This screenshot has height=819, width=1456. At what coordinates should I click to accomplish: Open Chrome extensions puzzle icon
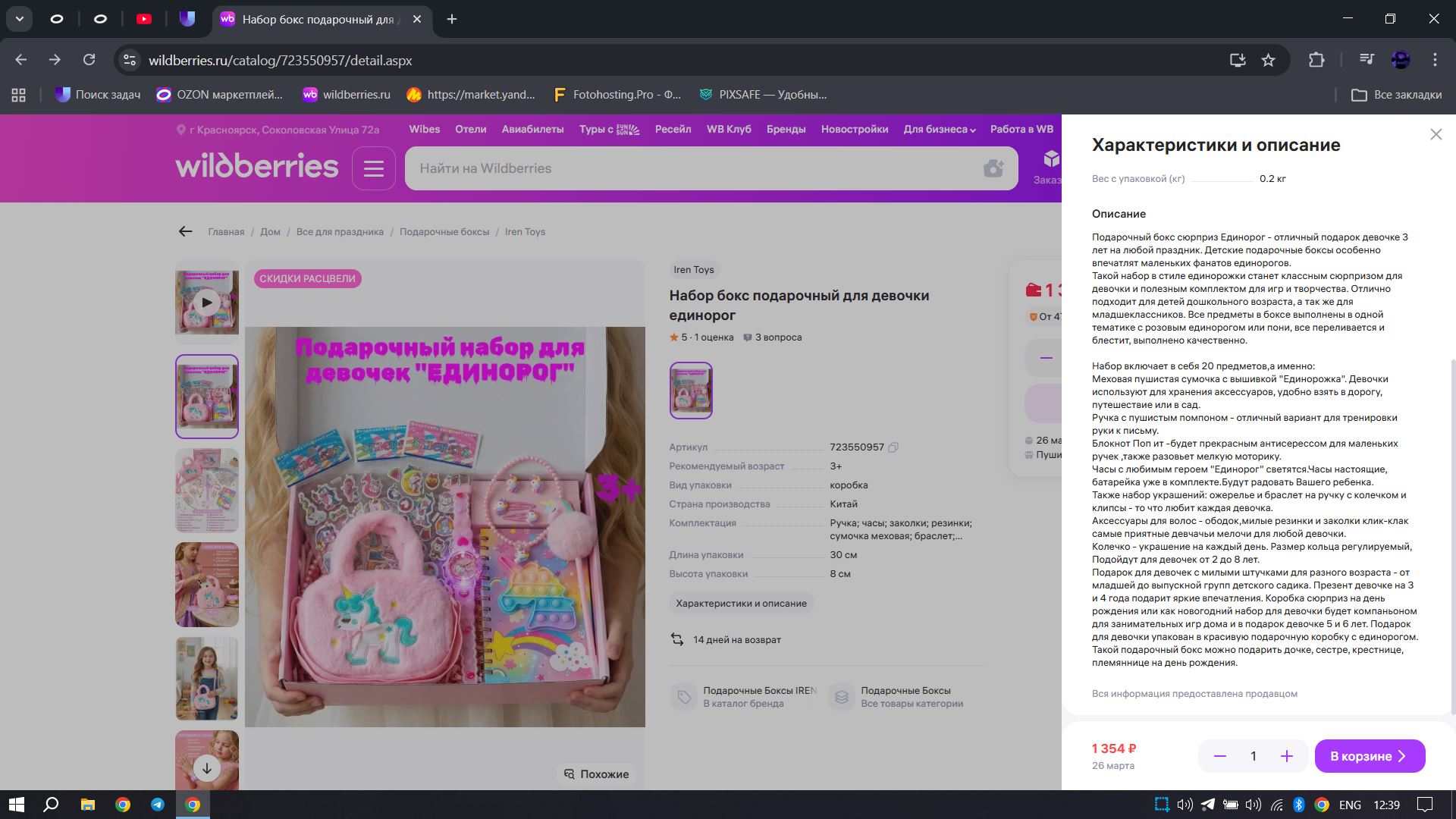pos(1316,60)
